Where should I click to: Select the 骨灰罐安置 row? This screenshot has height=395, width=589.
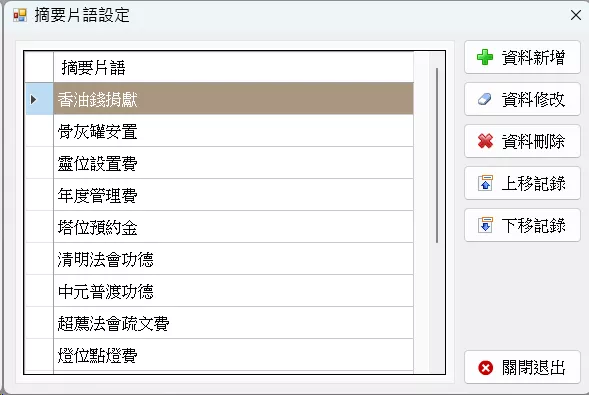coord(233,131)
